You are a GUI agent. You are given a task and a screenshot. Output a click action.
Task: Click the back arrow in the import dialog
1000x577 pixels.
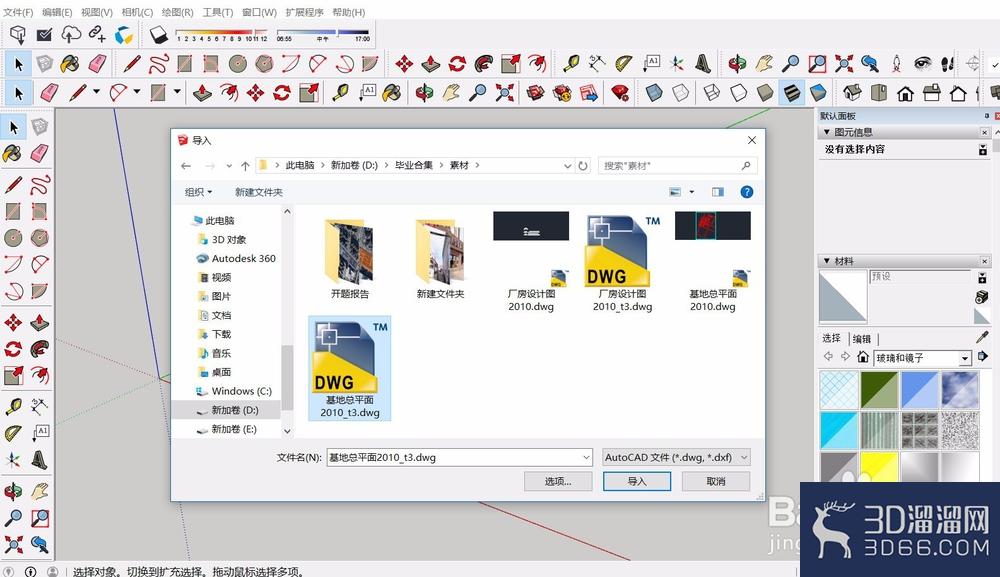coord(186,166)
